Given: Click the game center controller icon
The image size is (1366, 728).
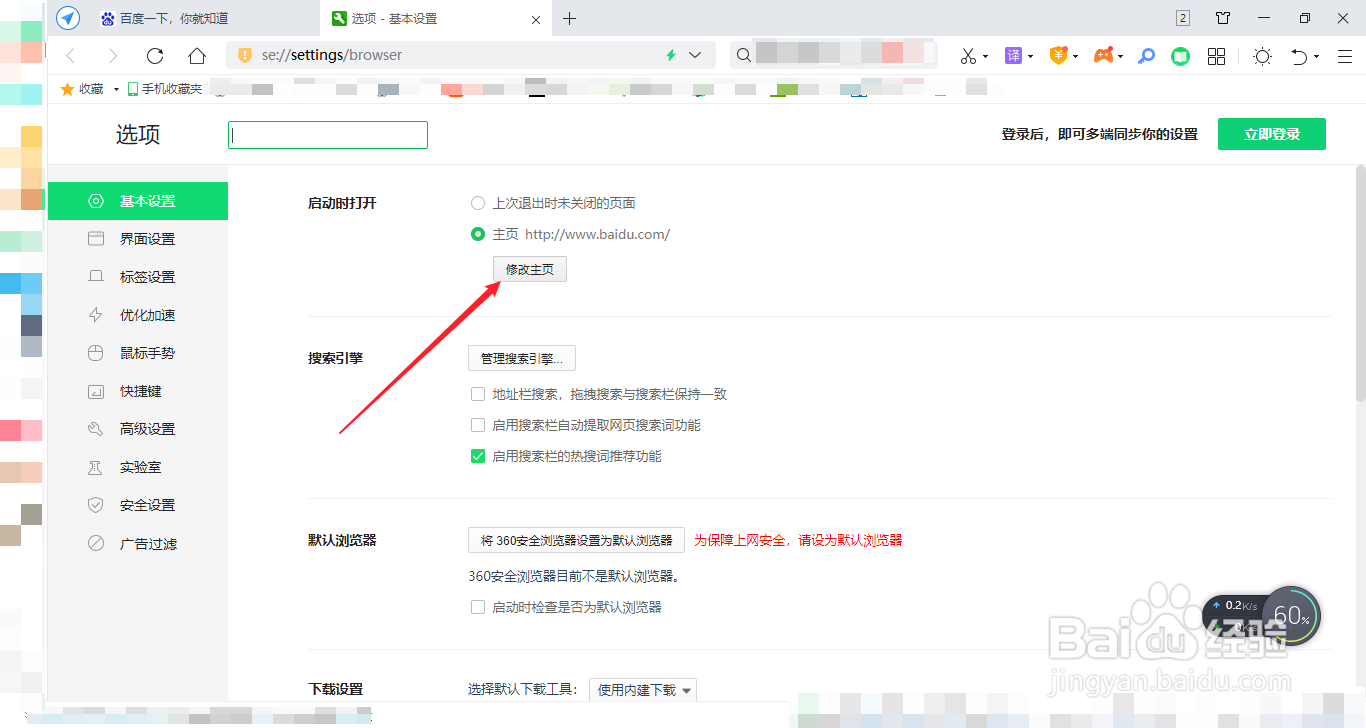Looking at the screenshot, I should point(1103,56).
